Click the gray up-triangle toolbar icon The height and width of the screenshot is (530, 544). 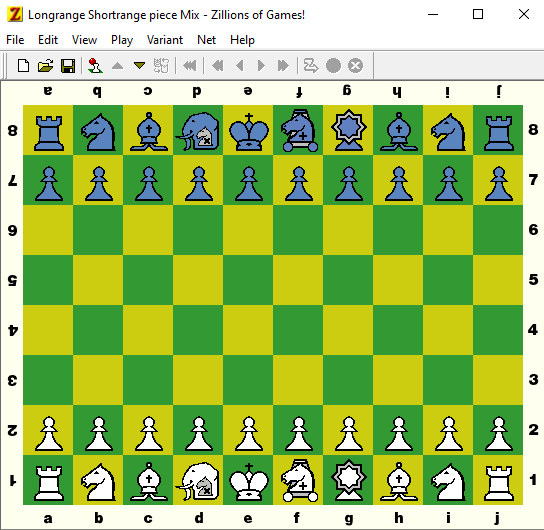pos(118,65)
